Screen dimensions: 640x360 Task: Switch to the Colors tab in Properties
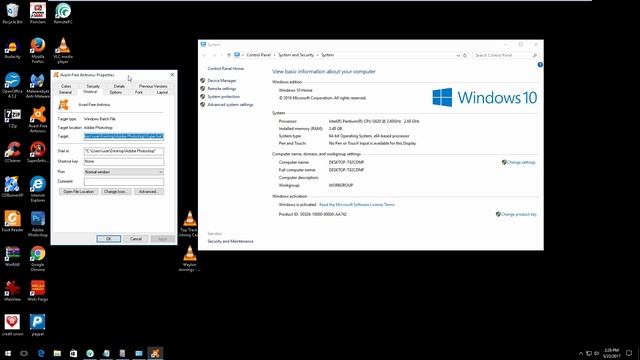pyautogui.click(x=66, y=86)
